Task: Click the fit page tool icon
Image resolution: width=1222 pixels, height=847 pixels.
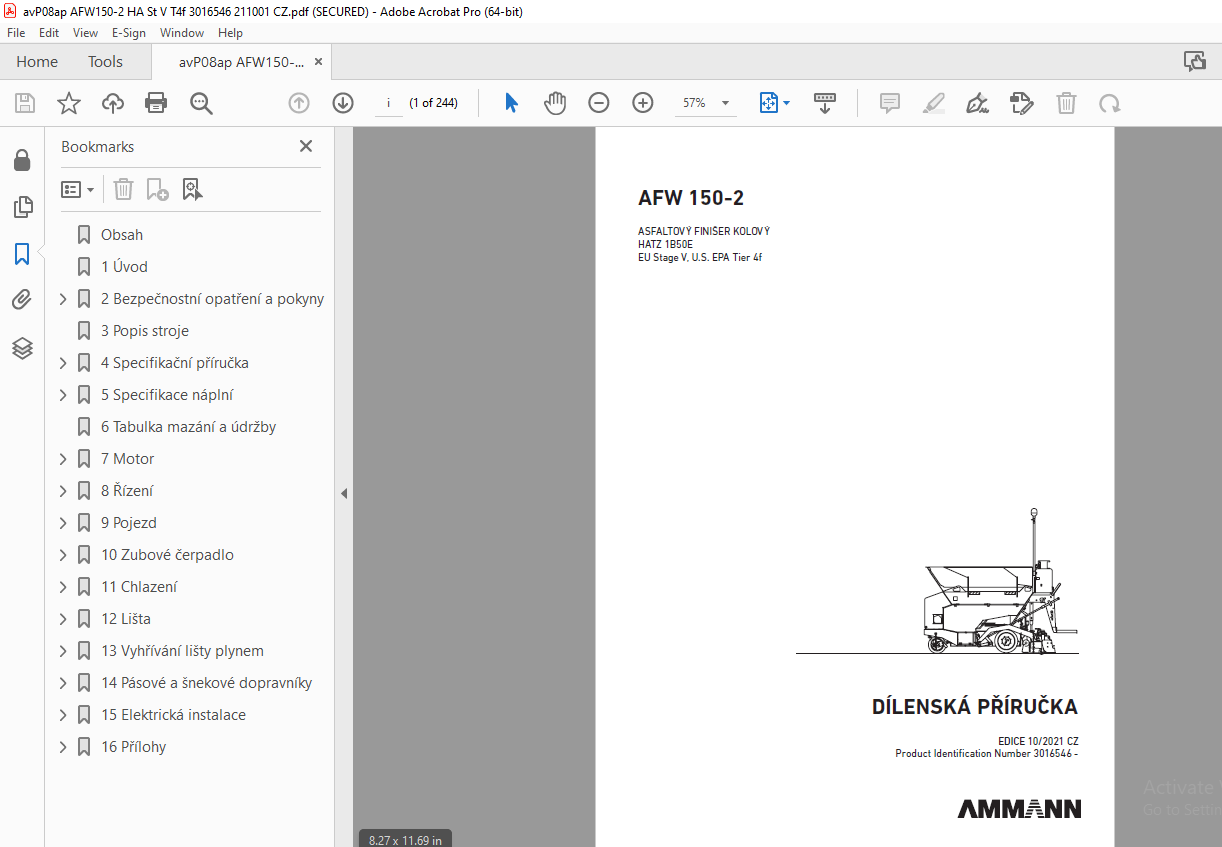Action: tap(768, 103)
